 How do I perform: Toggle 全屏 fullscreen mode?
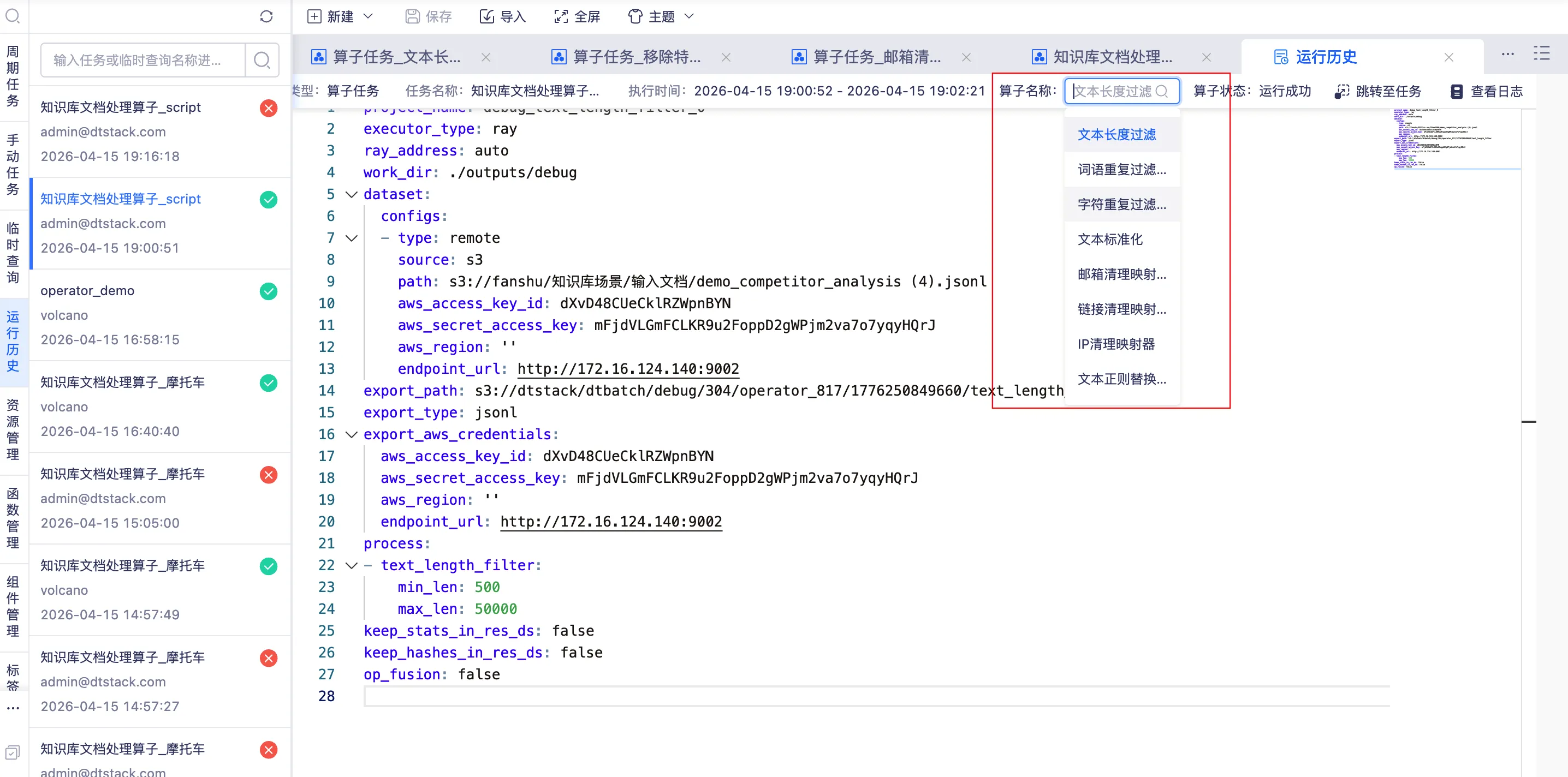tap(577, 16)
